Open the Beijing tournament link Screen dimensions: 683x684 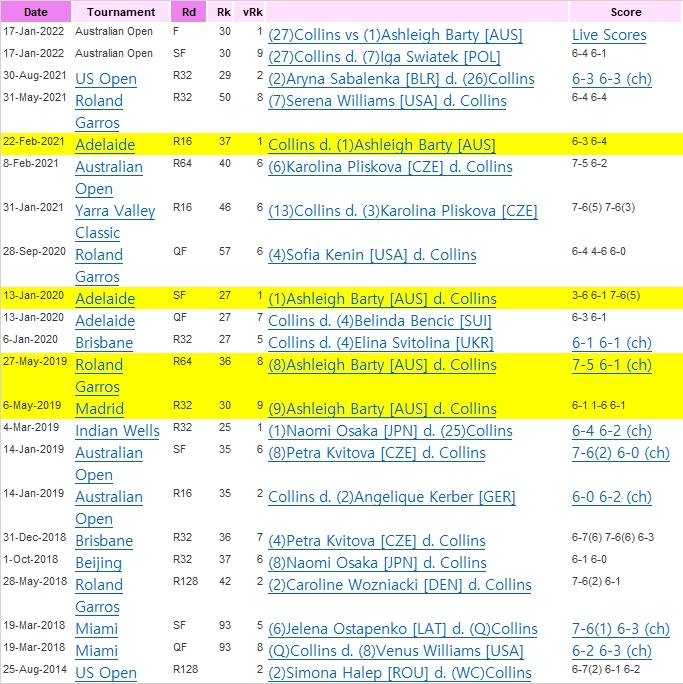click(x=98, y=563)
